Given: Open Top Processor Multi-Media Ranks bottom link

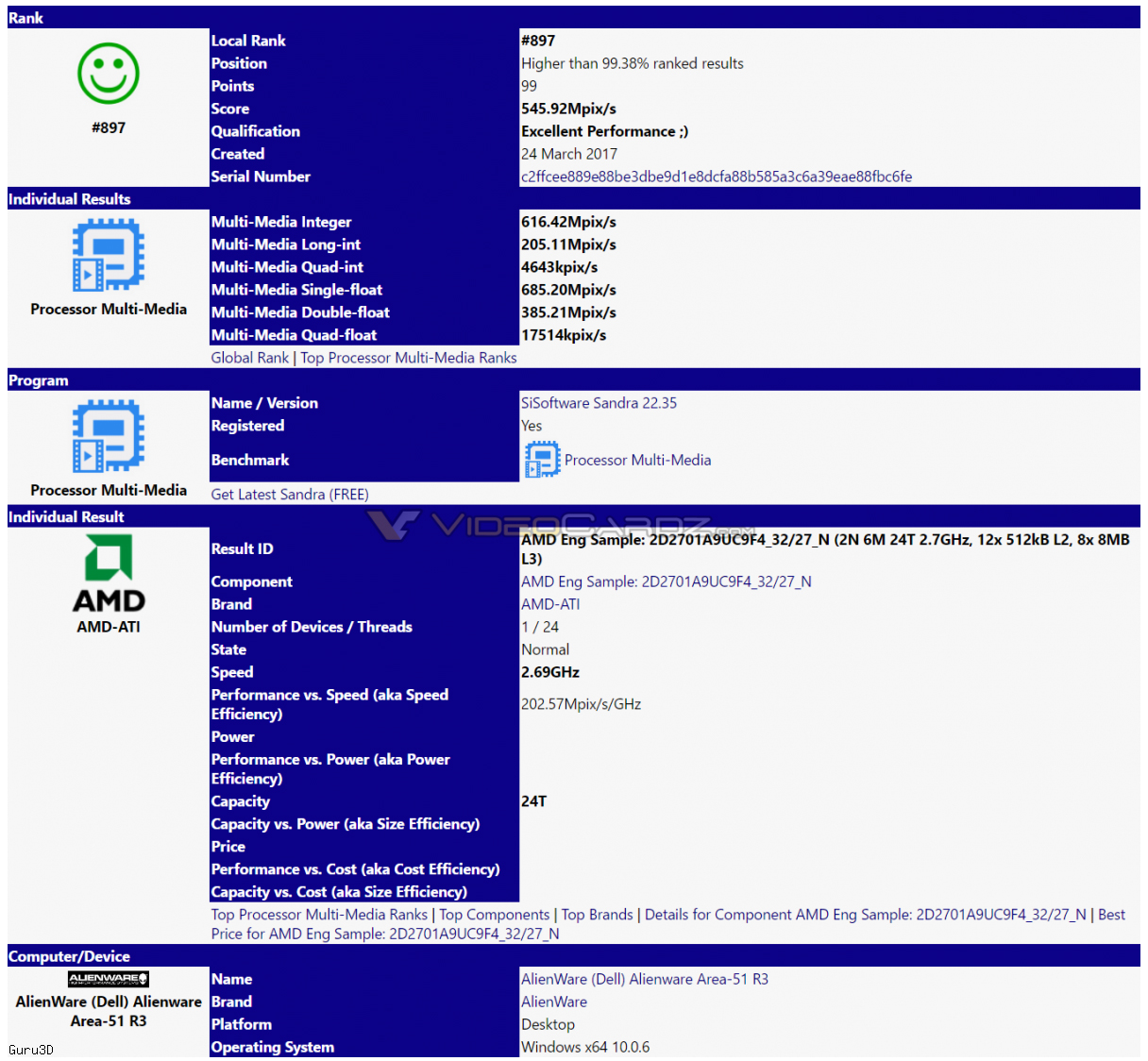Looking at the screenshot, I should coord(319,915).
